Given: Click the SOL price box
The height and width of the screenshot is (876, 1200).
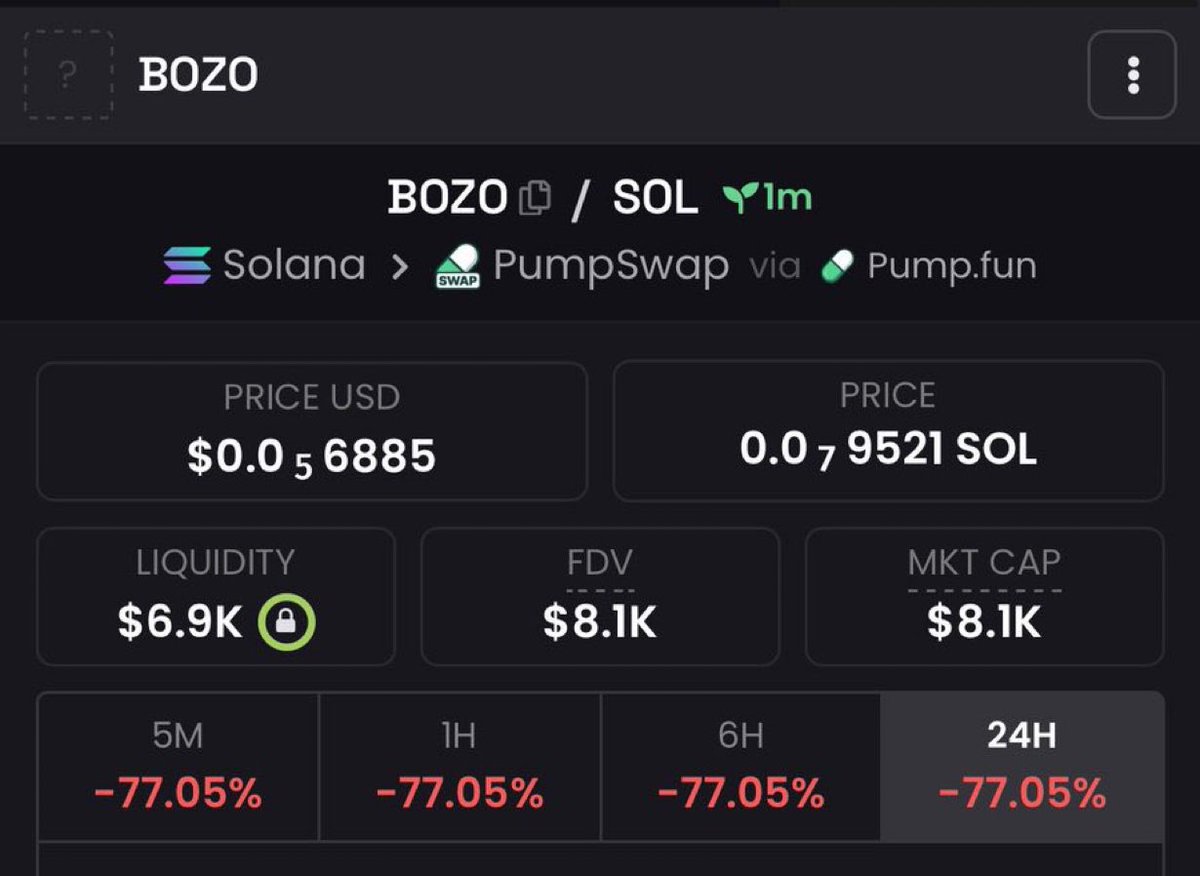Looking at the screenshot, I should 888,431.
